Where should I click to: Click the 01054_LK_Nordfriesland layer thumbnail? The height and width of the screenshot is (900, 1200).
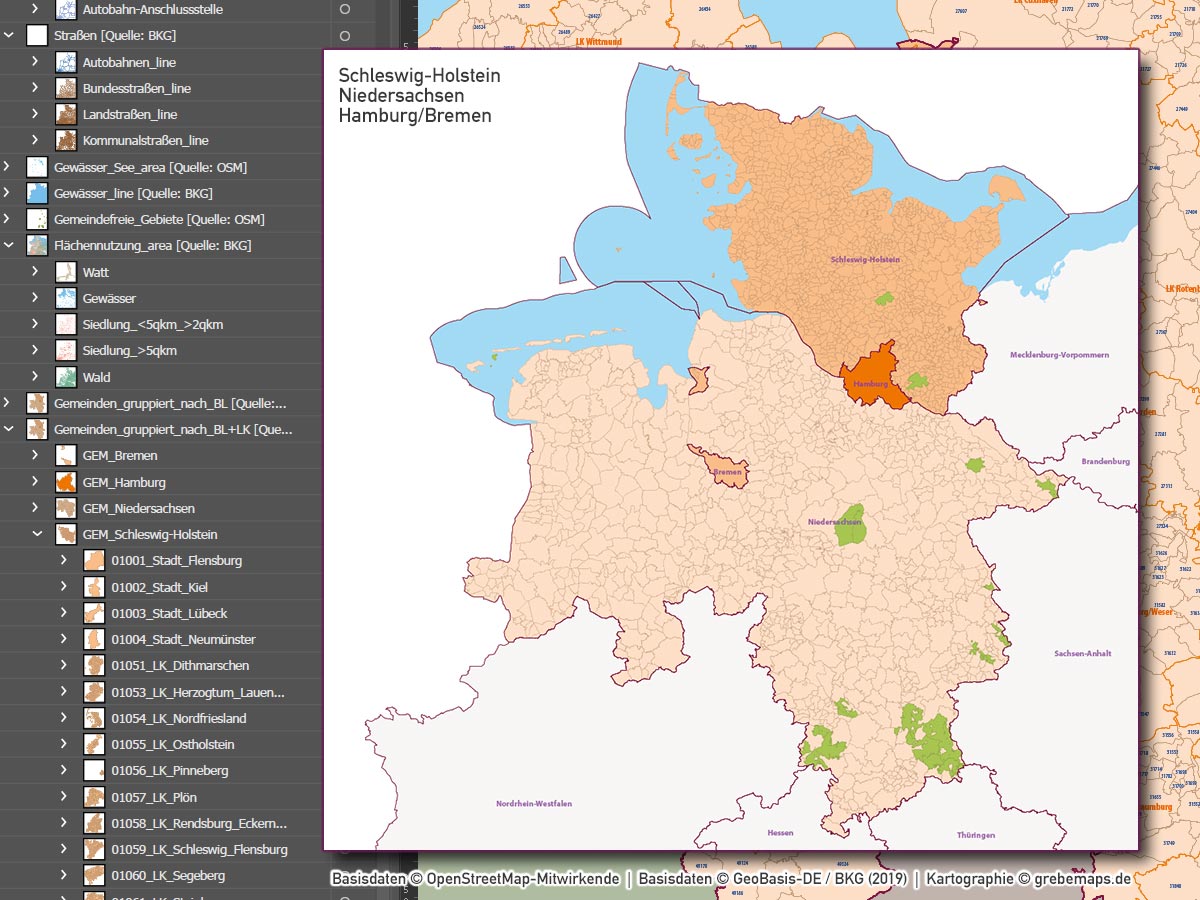(95, 718)
